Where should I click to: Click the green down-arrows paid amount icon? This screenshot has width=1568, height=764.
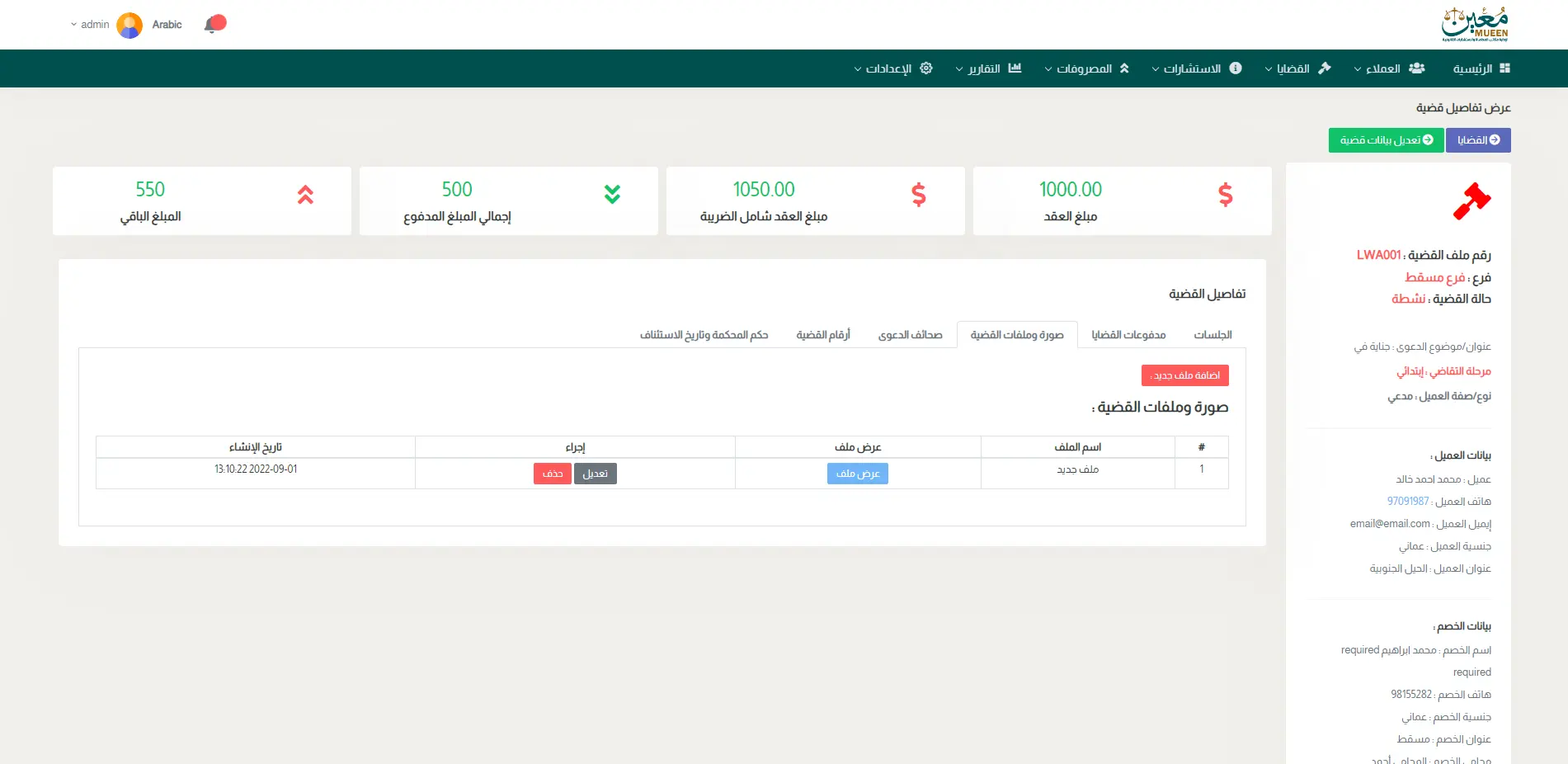612,195
